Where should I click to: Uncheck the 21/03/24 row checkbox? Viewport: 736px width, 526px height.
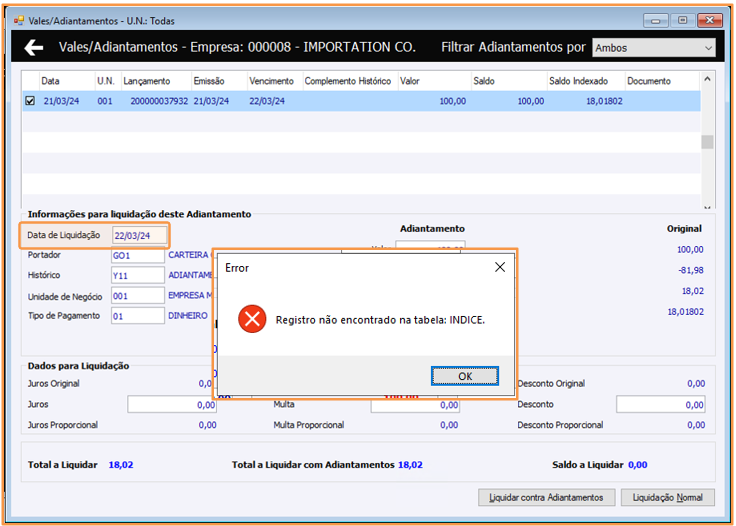pos(30,101)
